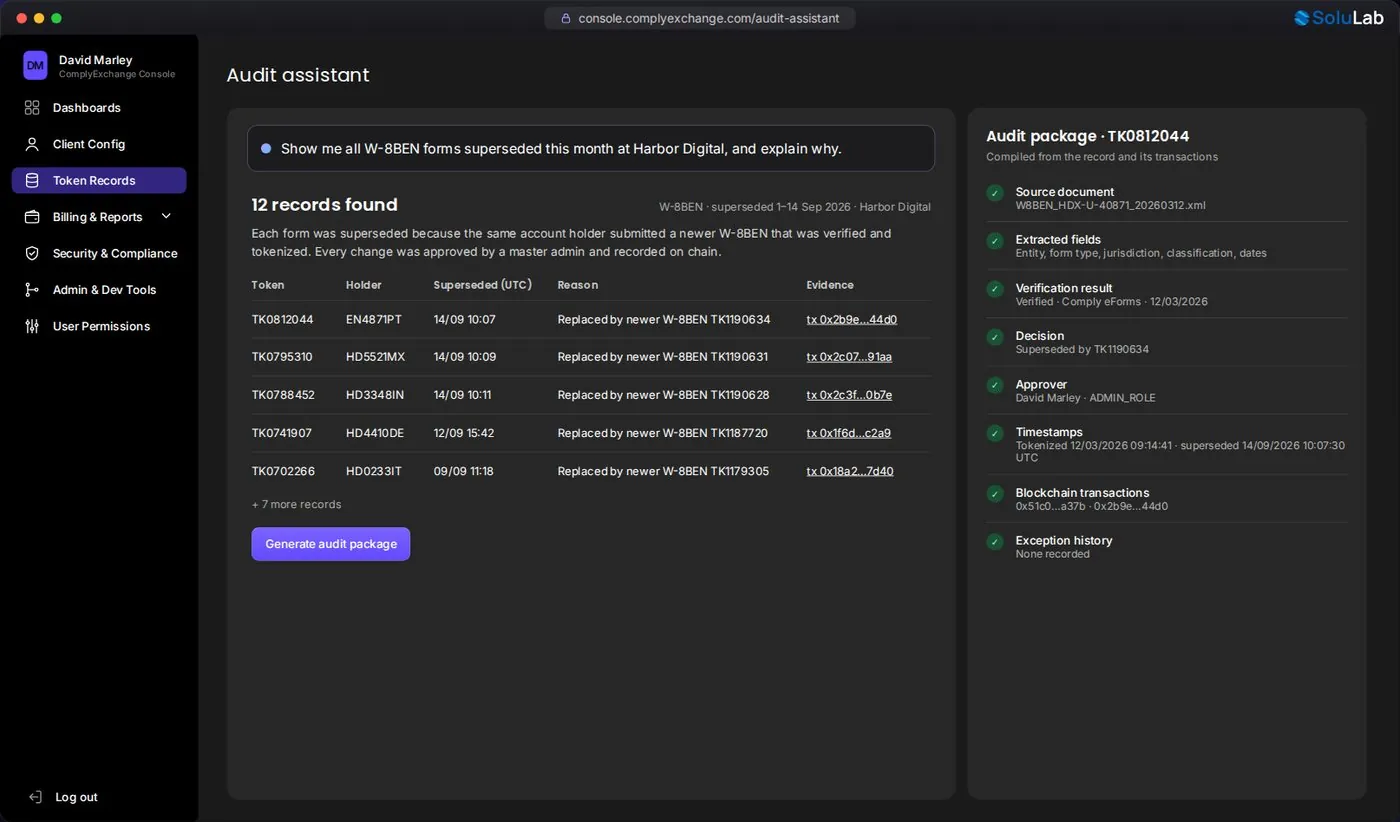Click Log out text in the sidebar

pos(76,797)
